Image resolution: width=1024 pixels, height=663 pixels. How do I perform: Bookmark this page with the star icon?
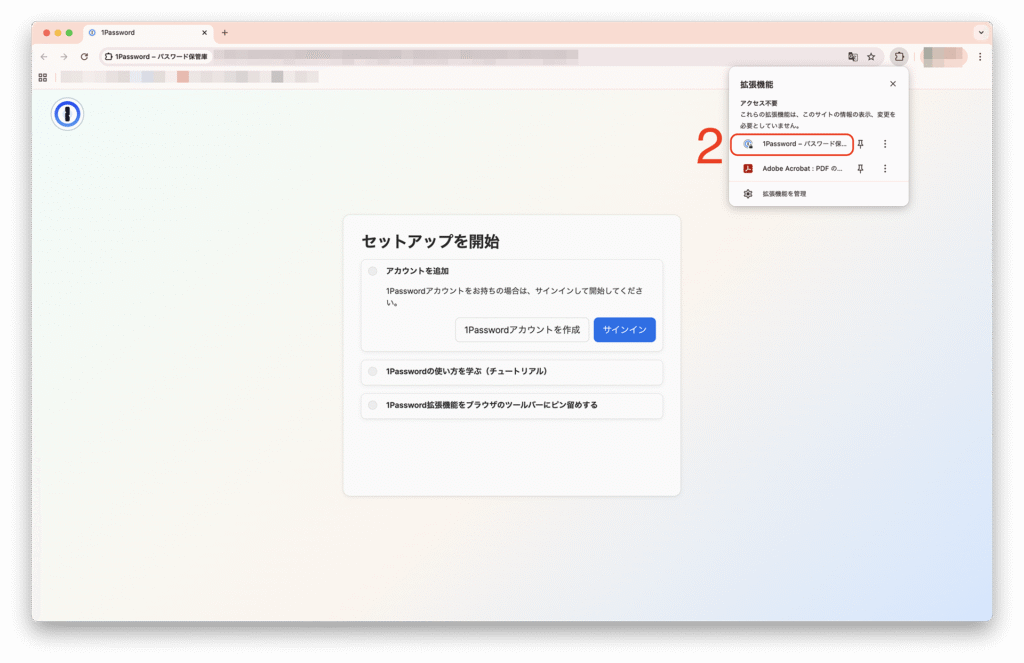pos(871,57)
